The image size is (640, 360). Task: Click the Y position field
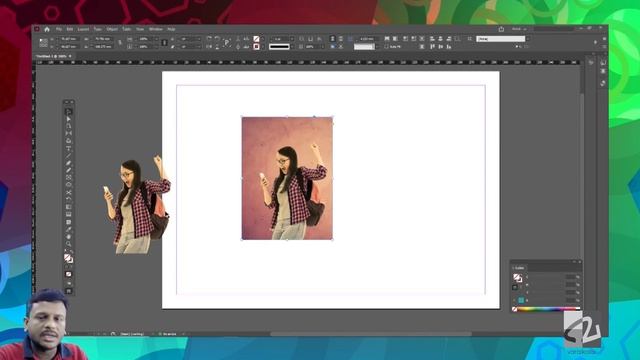pos(69,47)
